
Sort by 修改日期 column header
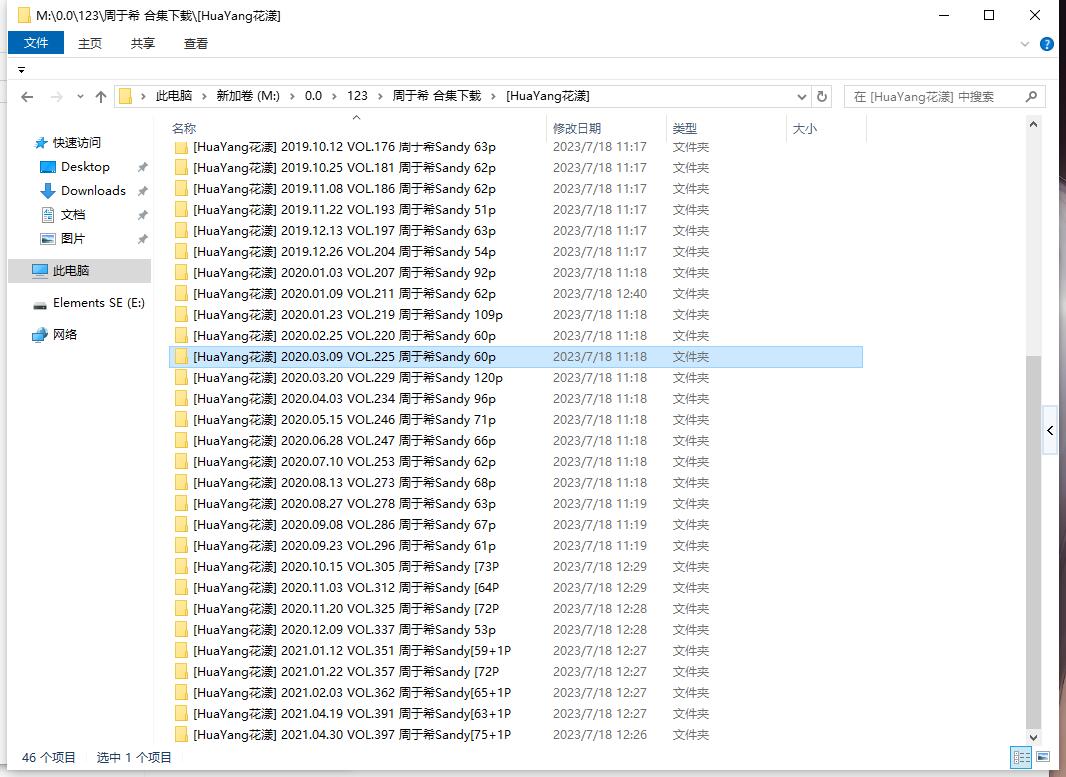[x=577, y=128]
